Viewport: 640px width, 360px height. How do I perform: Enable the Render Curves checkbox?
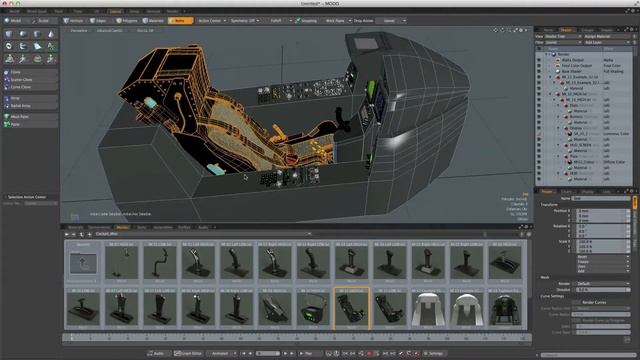click(576, 302)
